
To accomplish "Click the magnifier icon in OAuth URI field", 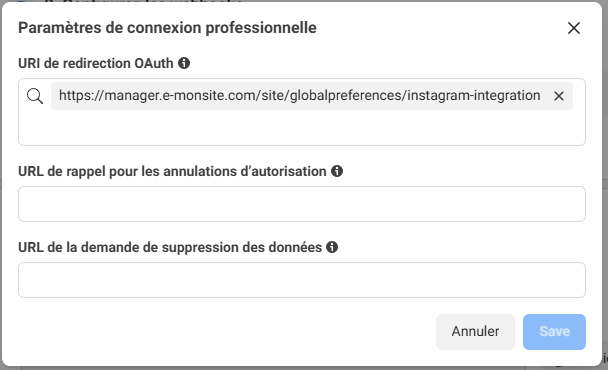I will tap(35, 96).
